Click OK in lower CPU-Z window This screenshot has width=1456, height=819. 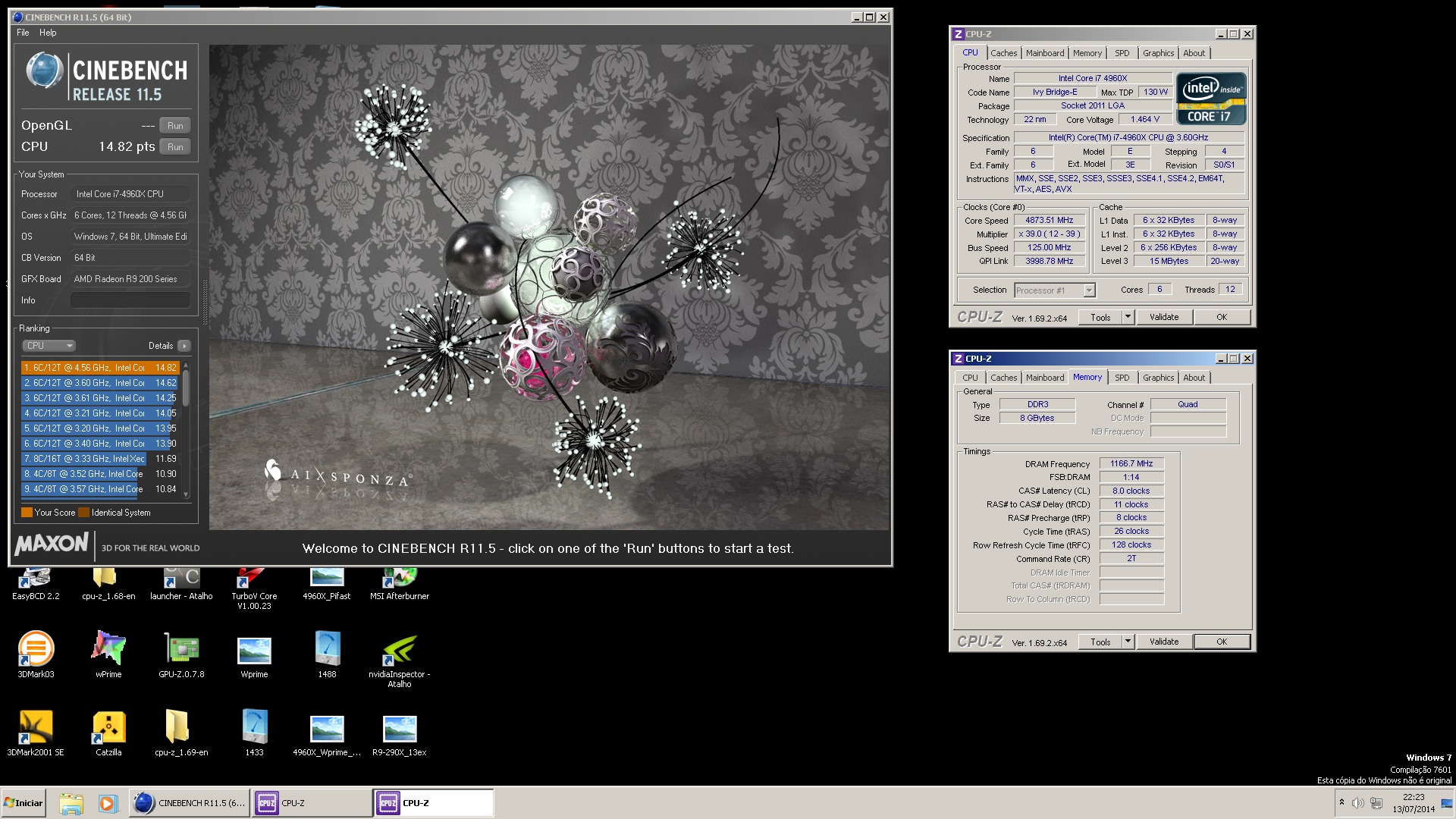(1222, 642)
